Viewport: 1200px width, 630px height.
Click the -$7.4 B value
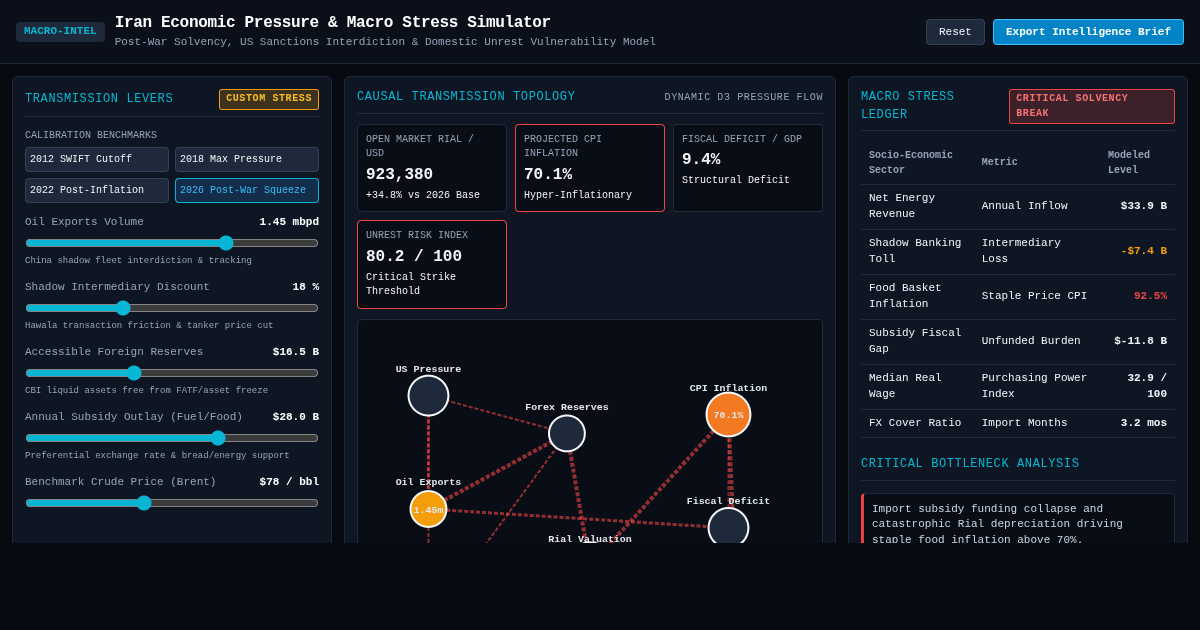pos(1143,251)
